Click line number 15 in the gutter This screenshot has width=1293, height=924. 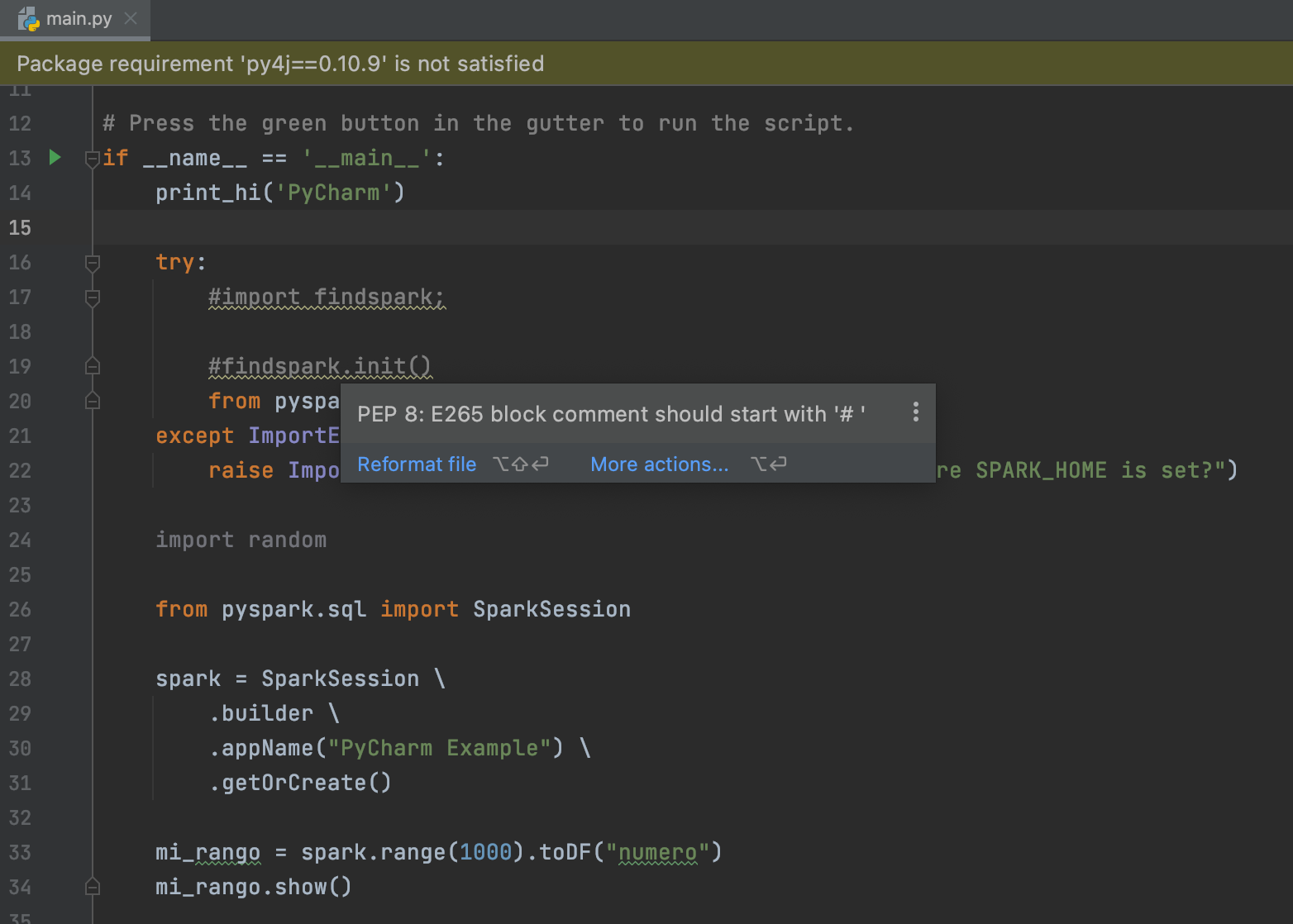[x=20, y=228]
